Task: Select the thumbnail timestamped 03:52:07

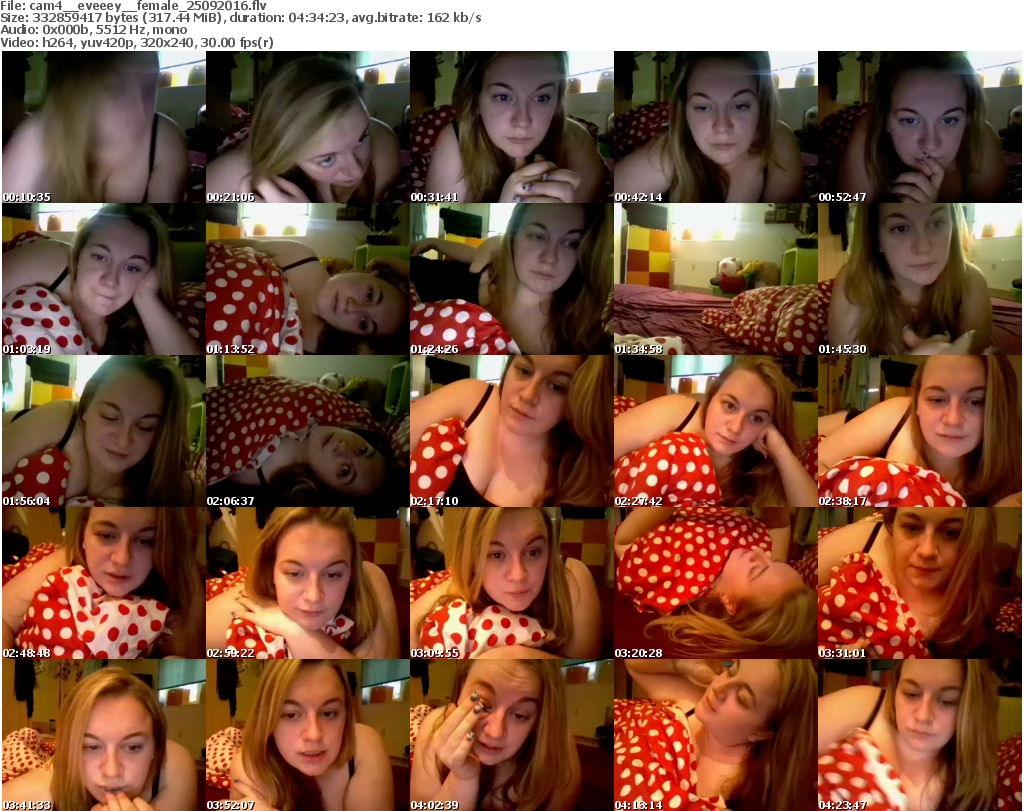Action: coord(308,735)
